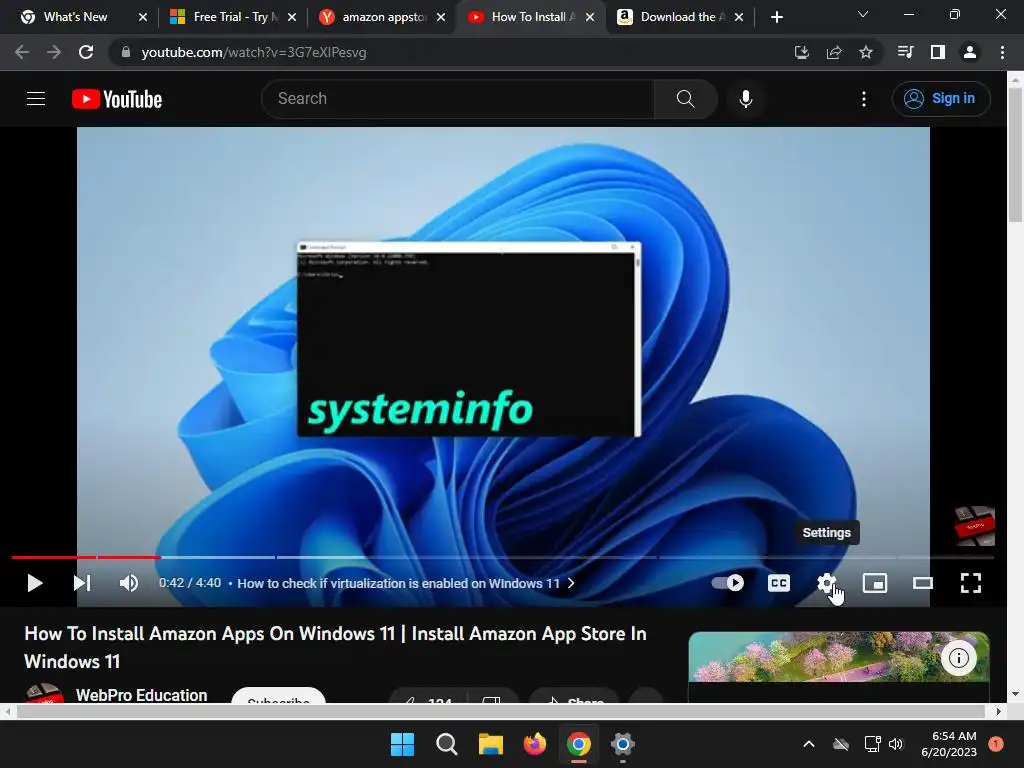Bookmark this page with star

click(865, 52)
